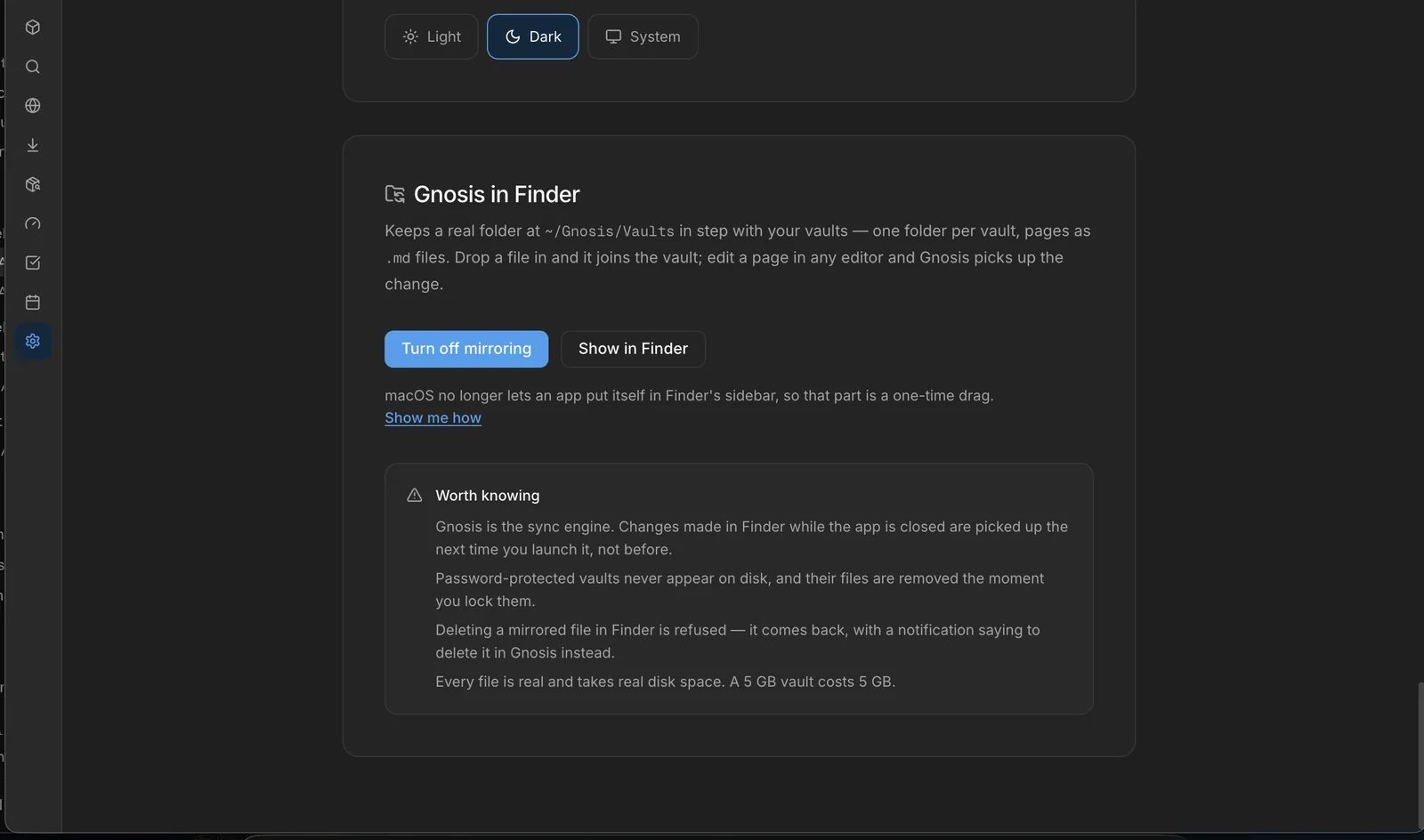1424x840 pixels.
Task: Open the gauge icon in the sidebar
Action: (x=33, y=223)
